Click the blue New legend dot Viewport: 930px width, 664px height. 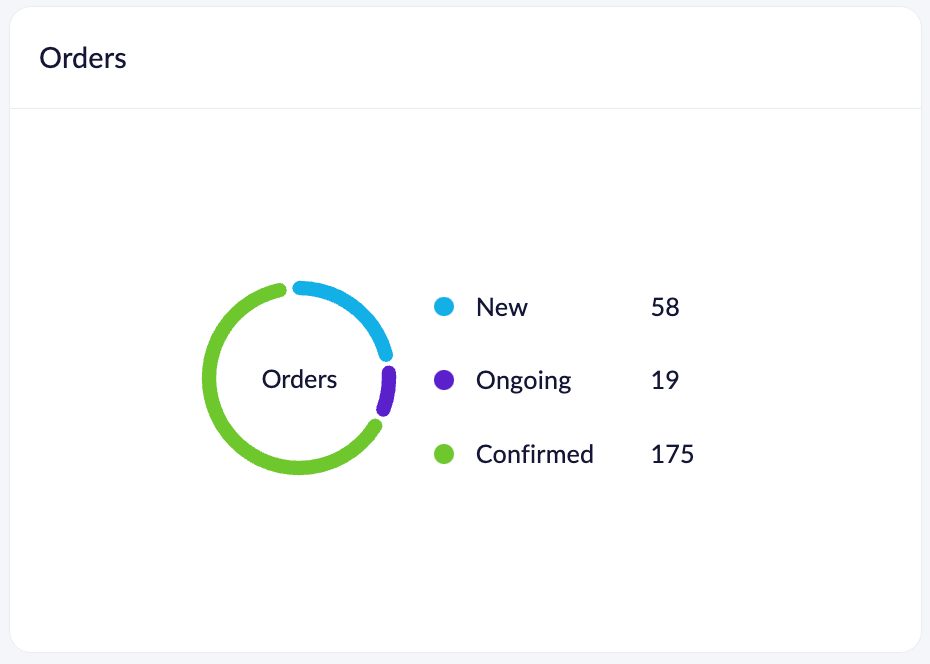[444, 307]
